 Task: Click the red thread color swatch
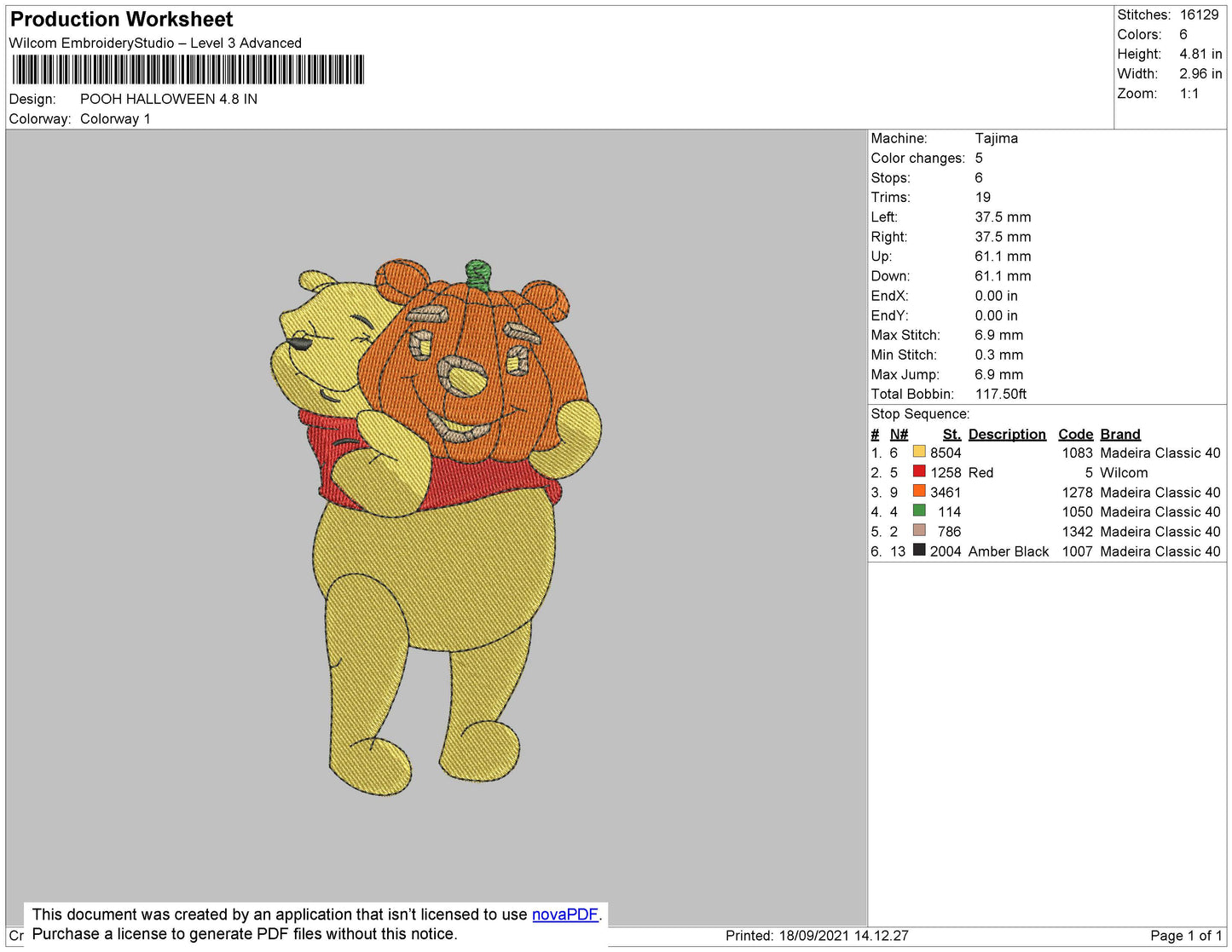pyautogui.click(x=919, y=471)
